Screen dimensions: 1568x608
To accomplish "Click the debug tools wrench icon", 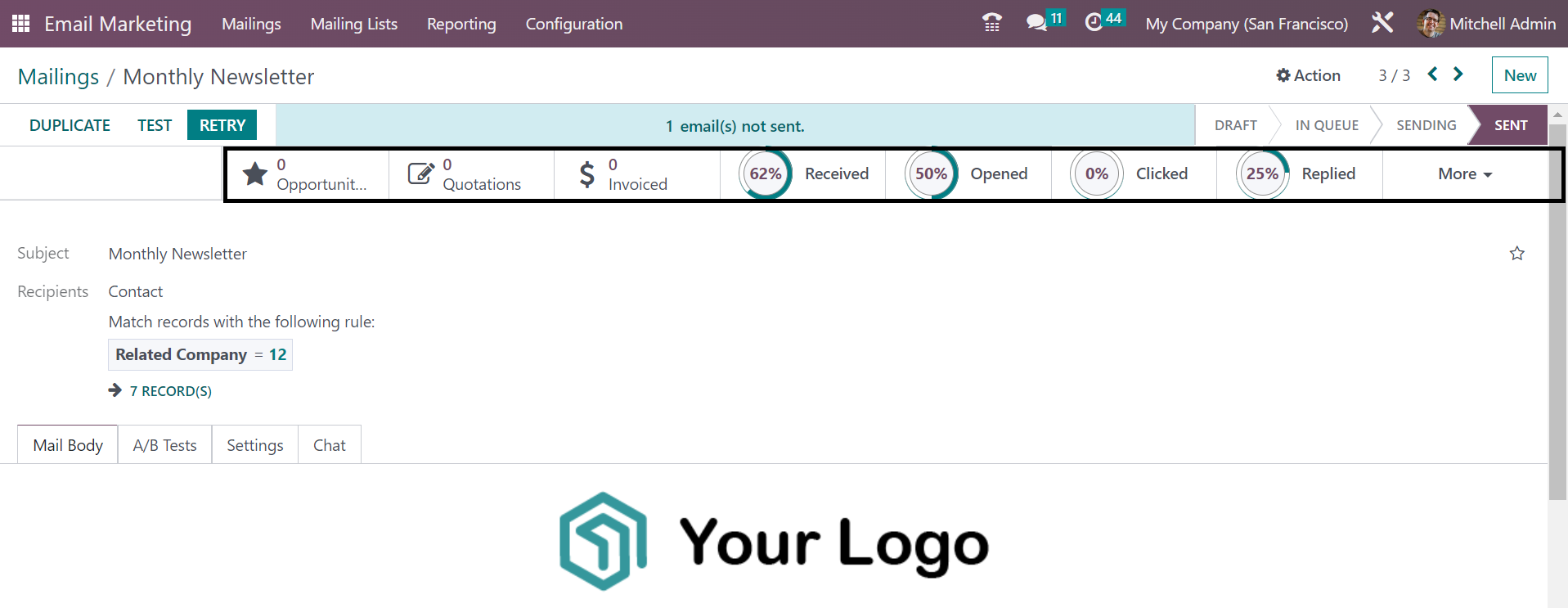I will (1382, 23).
